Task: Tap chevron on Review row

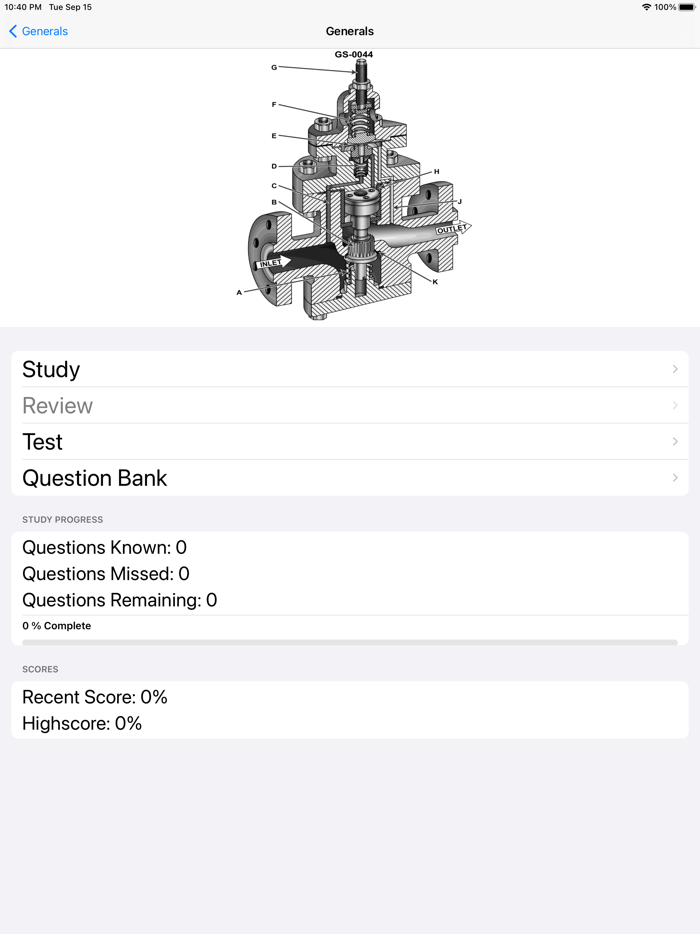Action: [x=675, y=405]
